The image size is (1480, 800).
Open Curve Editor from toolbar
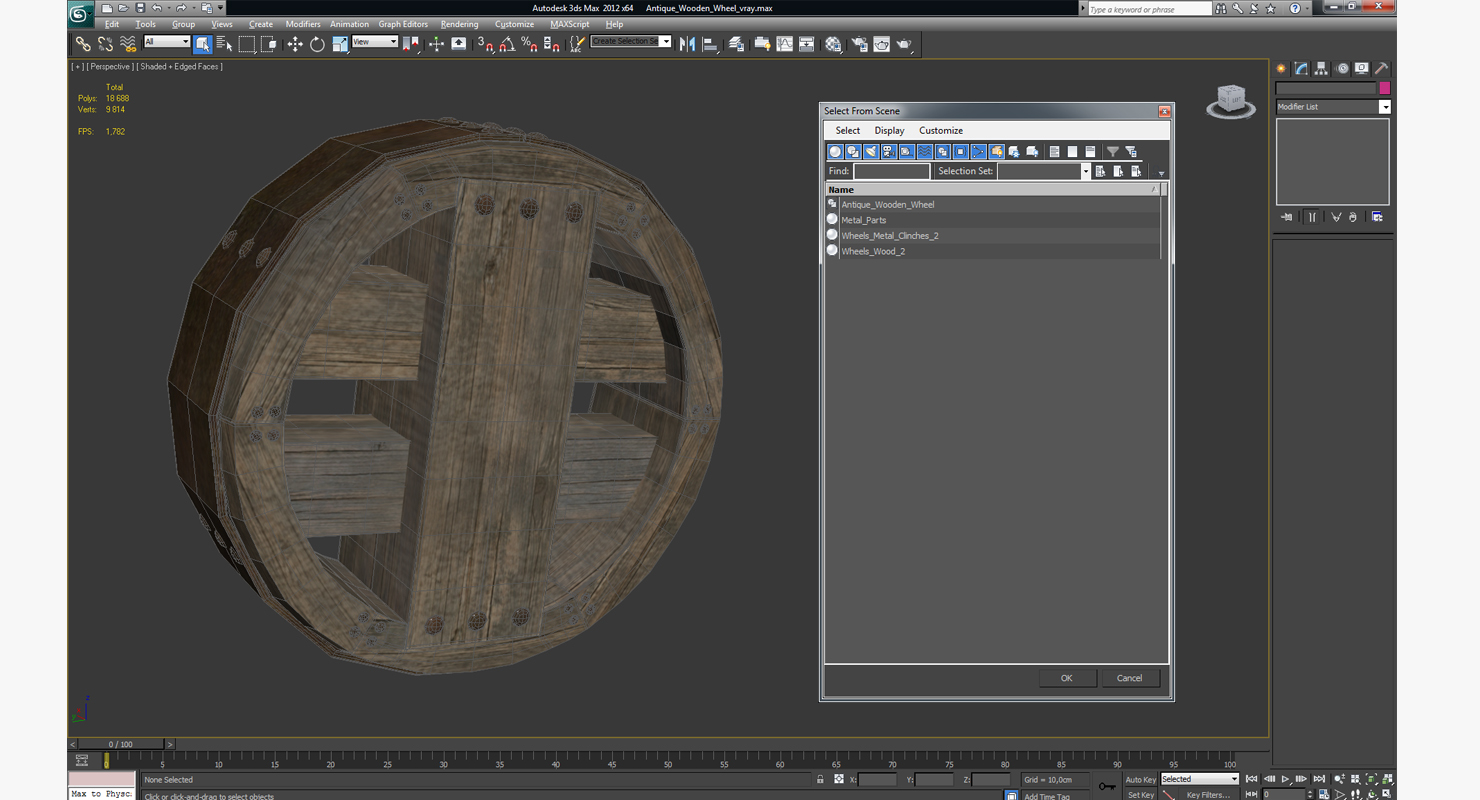coord(785,44)
